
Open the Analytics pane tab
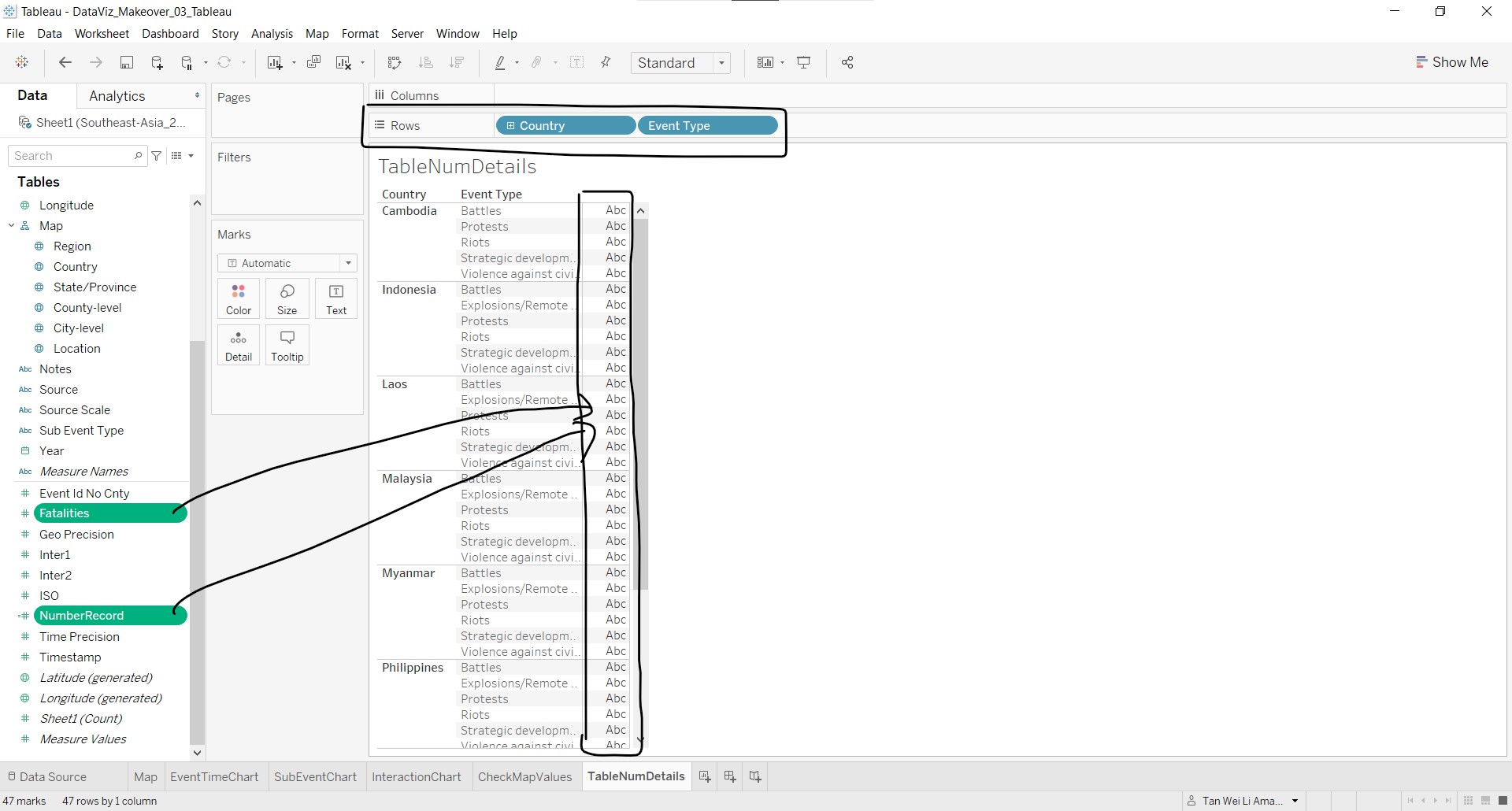click(117, 96)
